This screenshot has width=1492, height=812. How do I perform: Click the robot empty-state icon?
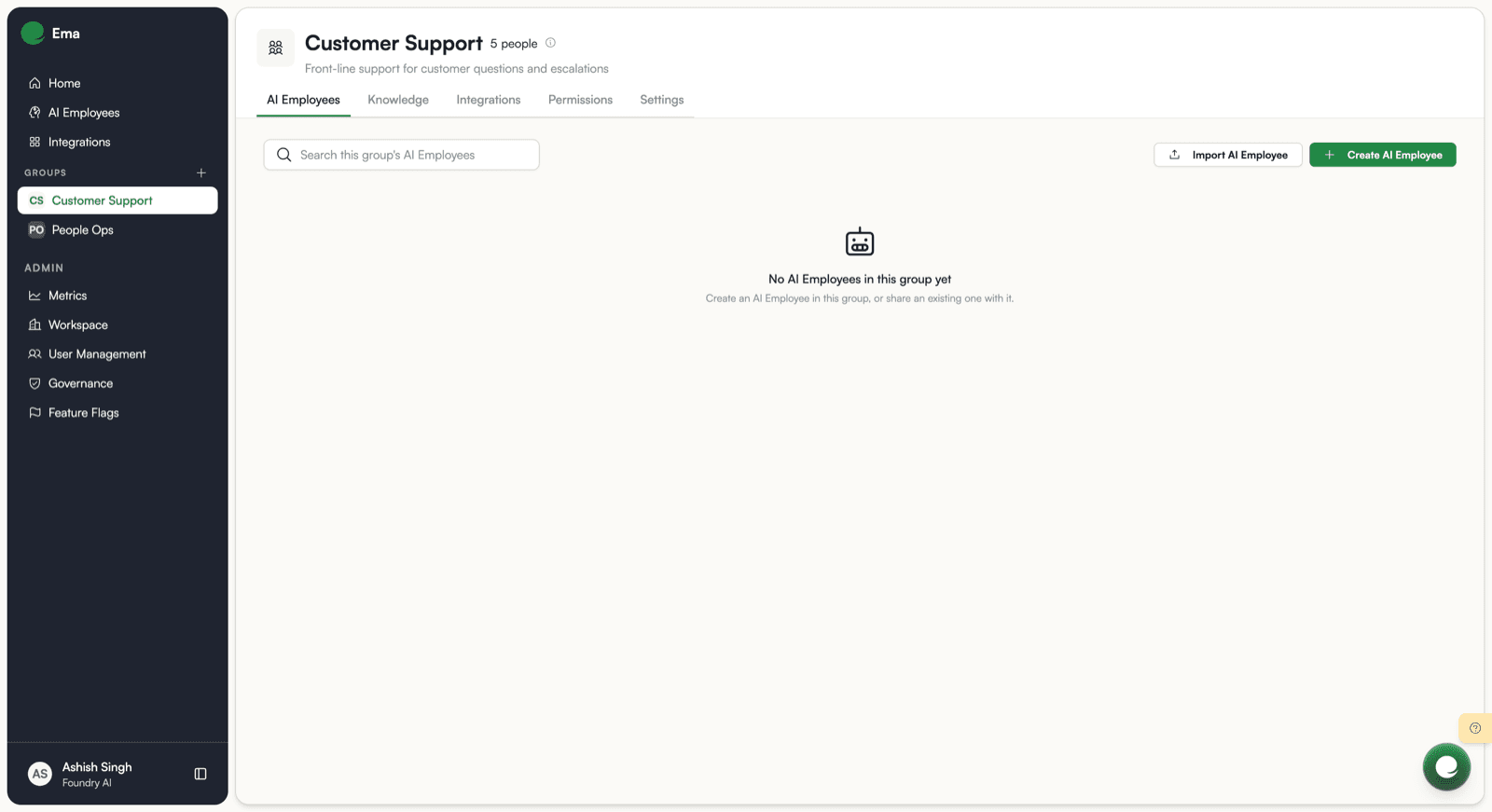pos(860,241)
